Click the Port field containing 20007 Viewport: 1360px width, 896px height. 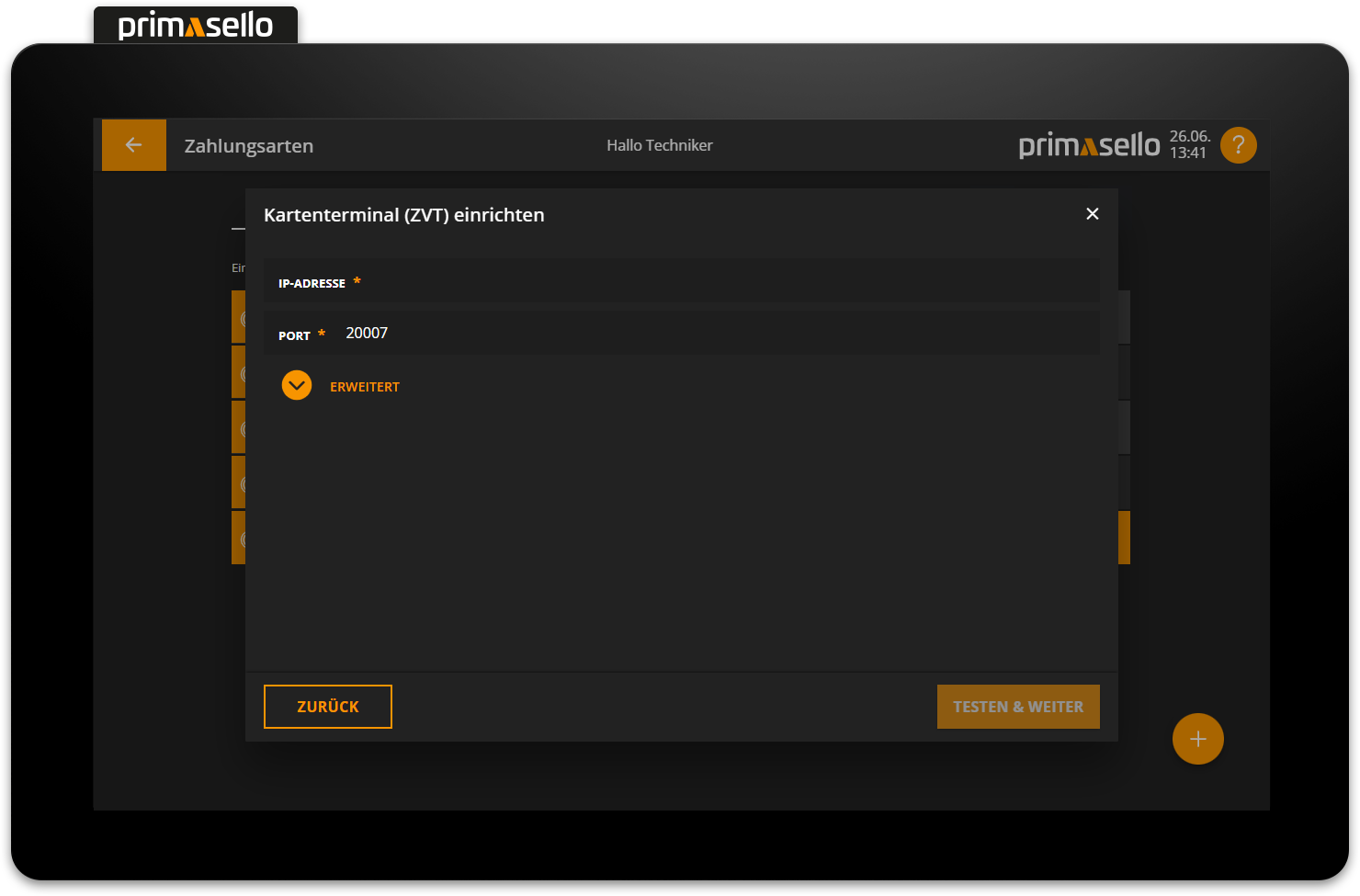tap(680, 332)
